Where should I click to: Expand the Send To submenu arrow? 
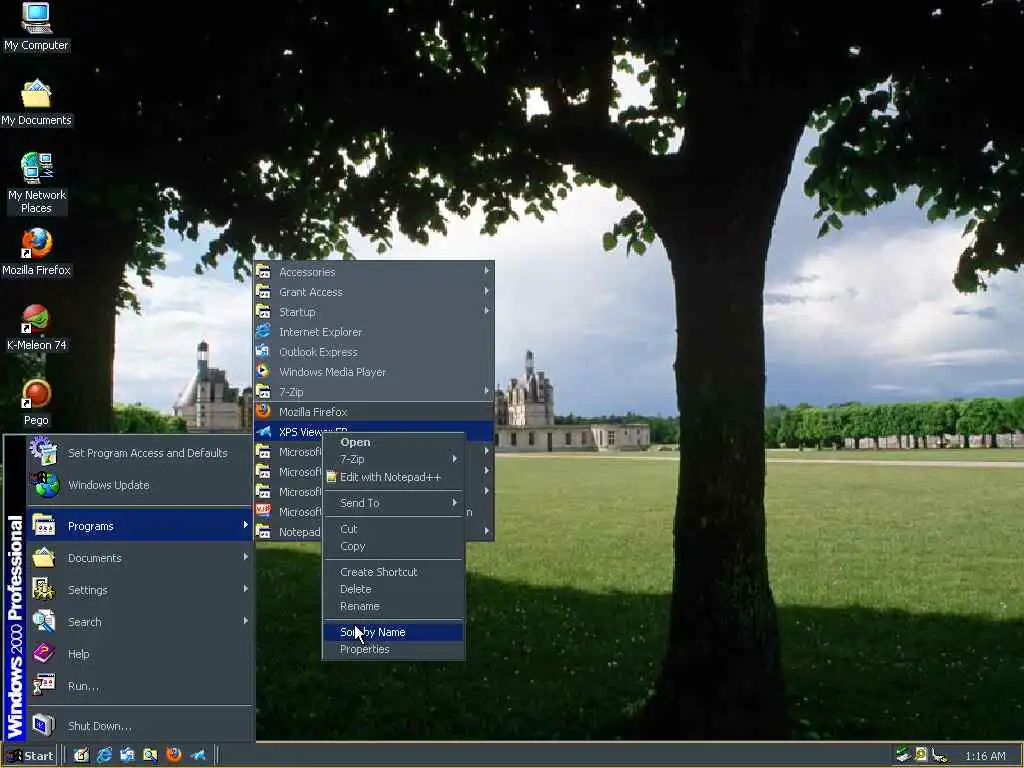tap(455, 502)
